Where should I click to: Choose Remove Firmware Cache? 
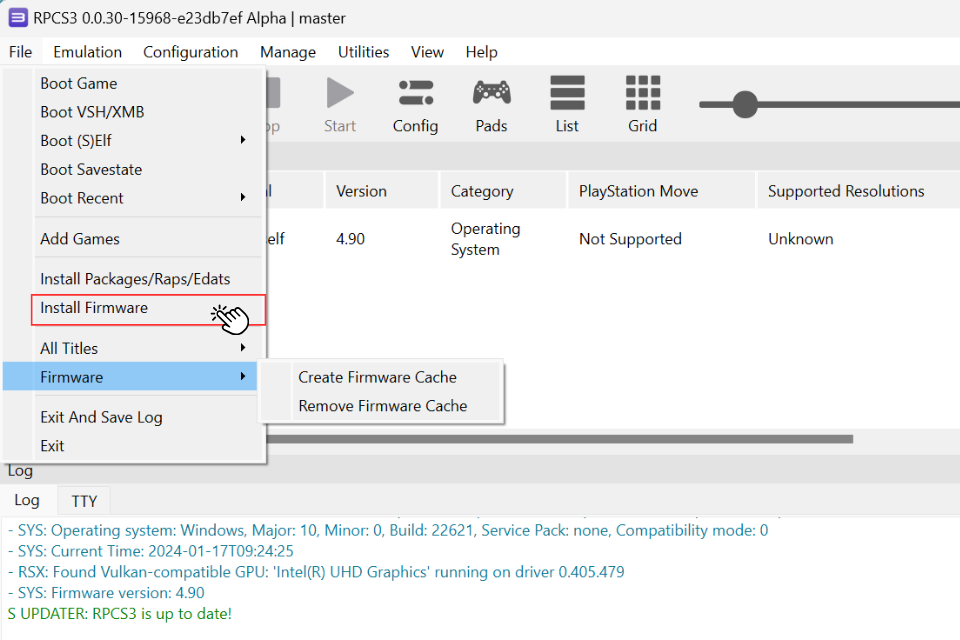tap(383, 406)
